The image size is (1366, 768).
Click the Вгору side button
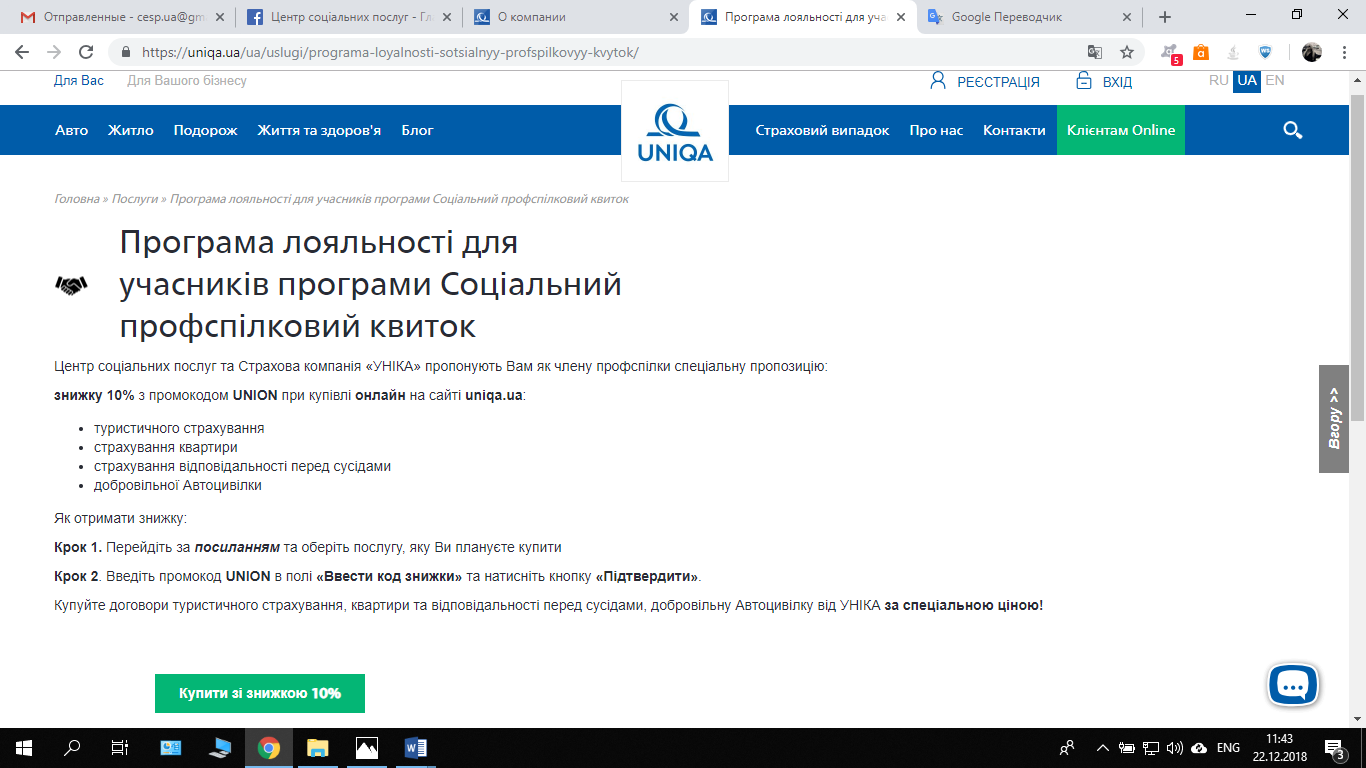[1334, 419]
